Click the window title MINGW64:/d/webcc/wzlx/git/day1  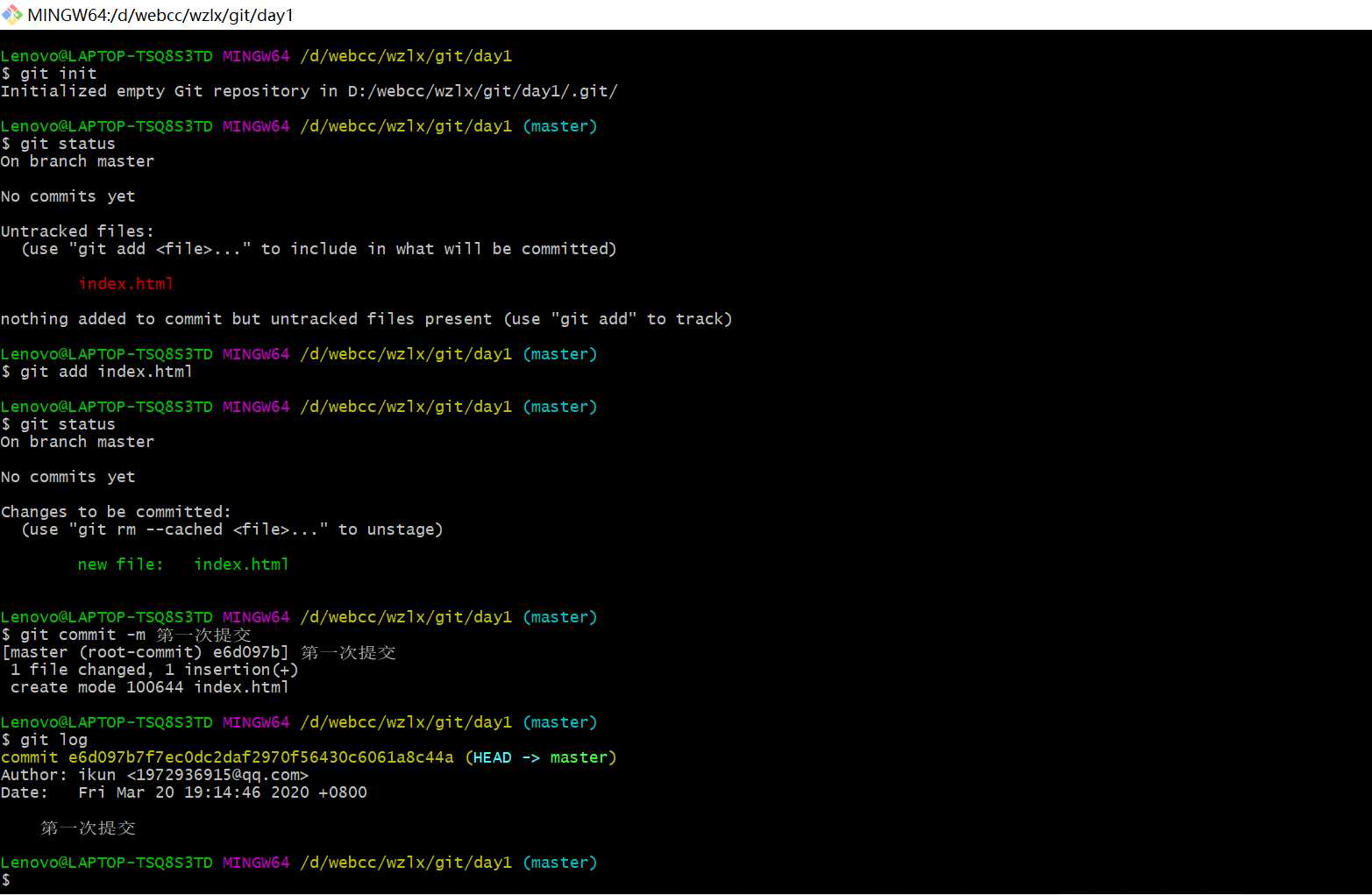coord(160,15)
